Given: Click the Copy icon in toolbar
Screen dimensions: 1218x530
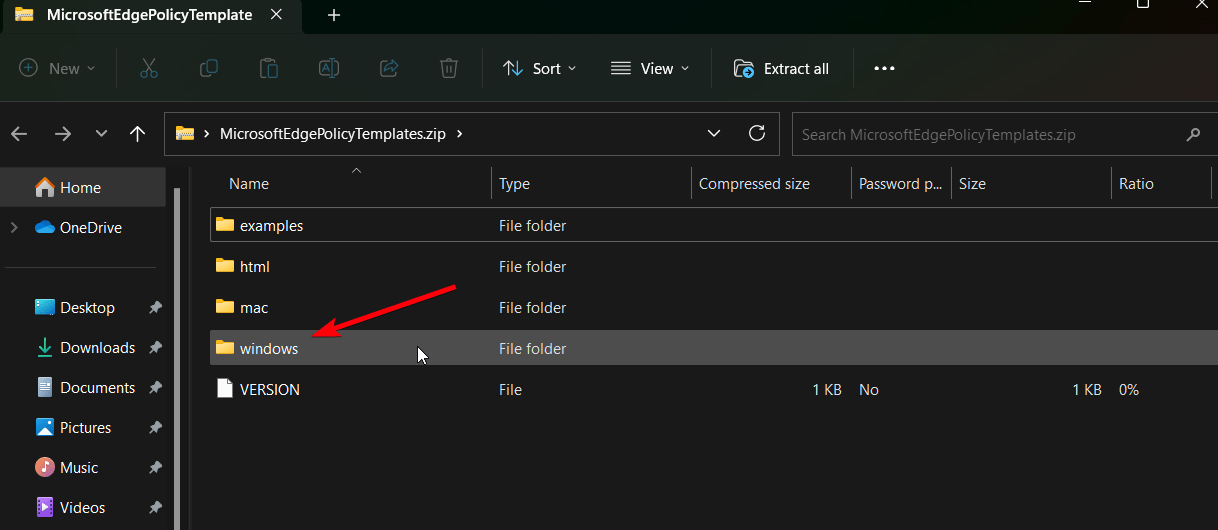Looking at the screenshot, I should [x=209, y=68].
